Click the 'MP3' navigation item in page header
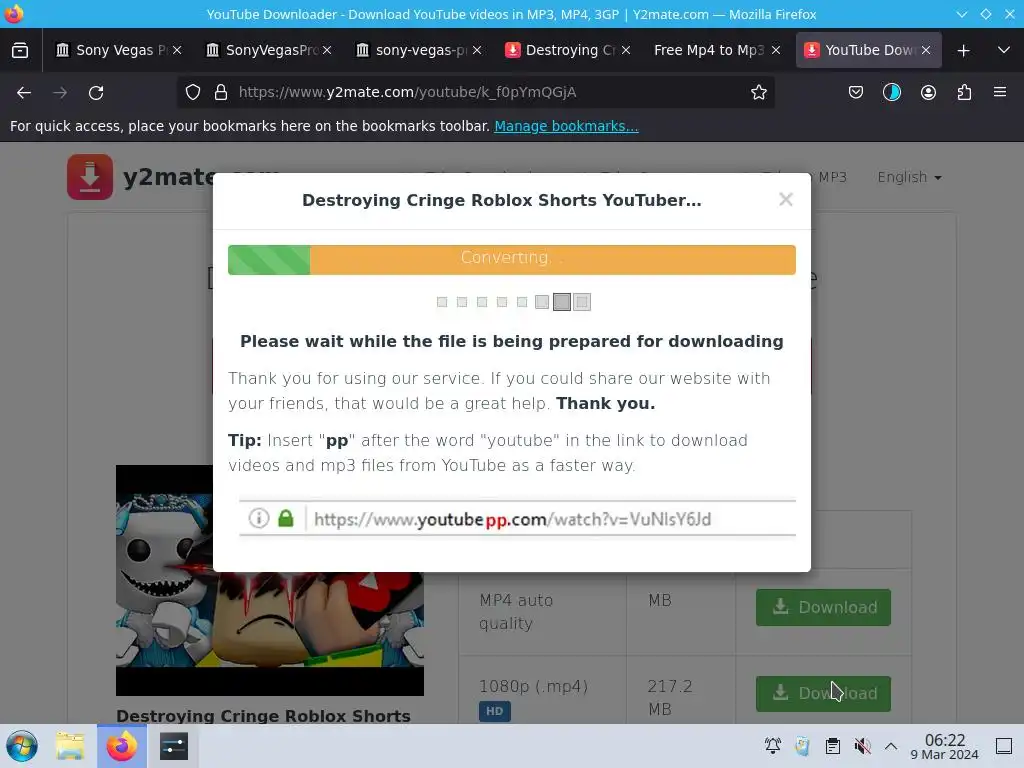This screenshot has width=1024, height=768. (x=832, y=177)
